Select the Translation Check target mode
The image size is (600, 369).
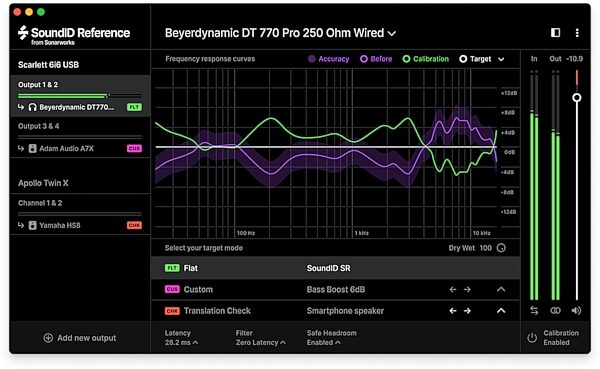click(x=336, y=311)
